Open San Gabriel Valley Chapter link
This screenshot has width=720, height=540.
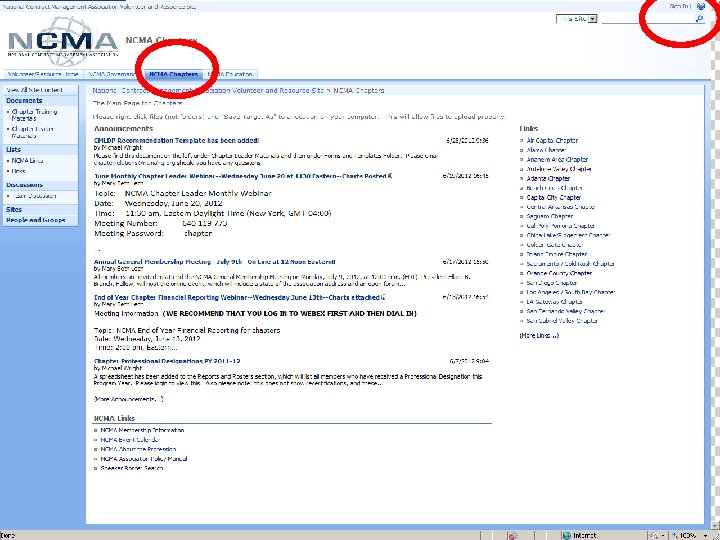pos(562,321)
